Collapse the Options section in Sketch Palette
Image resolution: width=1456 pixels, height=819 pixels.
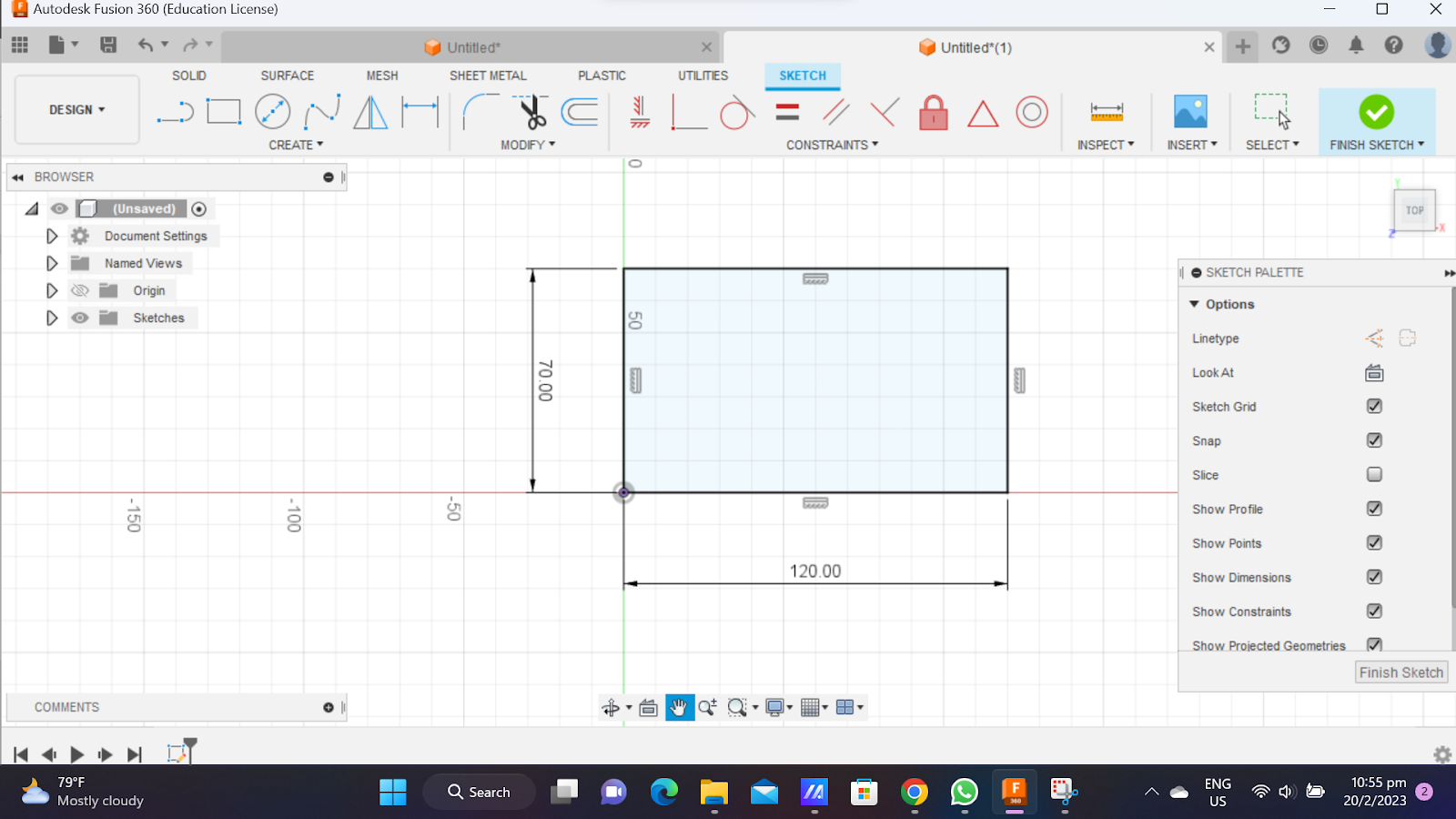point(1194,304)
